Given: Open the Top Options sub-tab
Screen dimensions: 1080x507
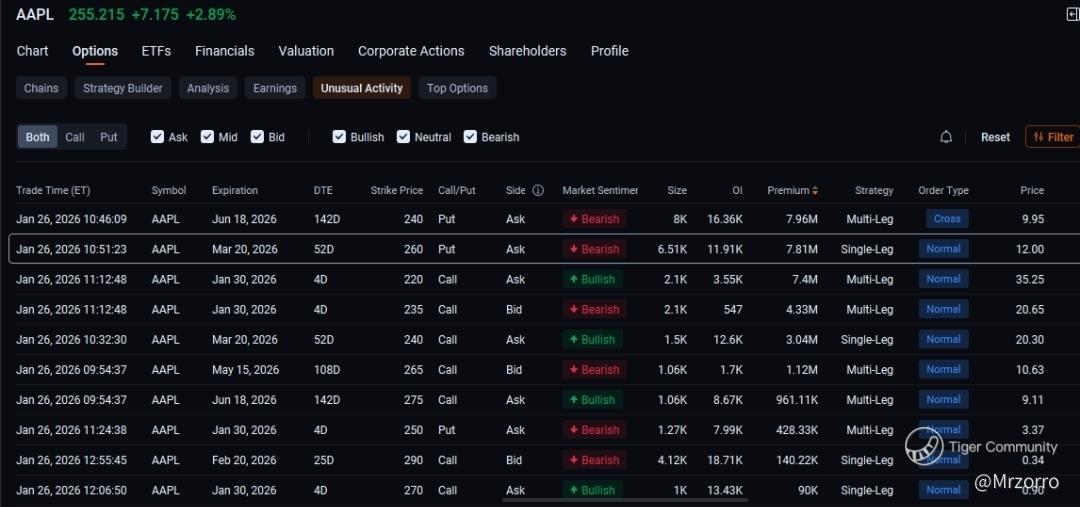Looking at the screenshot, I should [457, 88].
